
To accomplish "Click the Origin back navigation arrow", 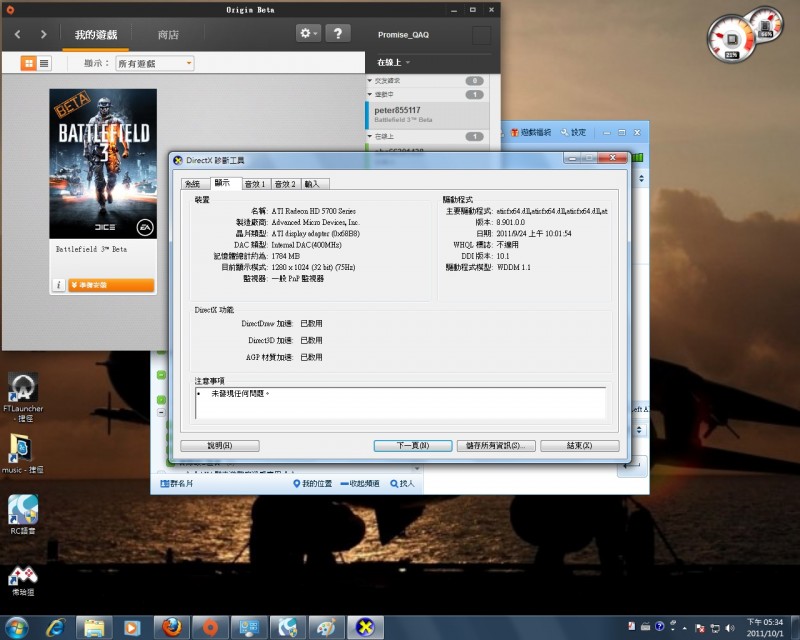I will click(x=18, y=34).
